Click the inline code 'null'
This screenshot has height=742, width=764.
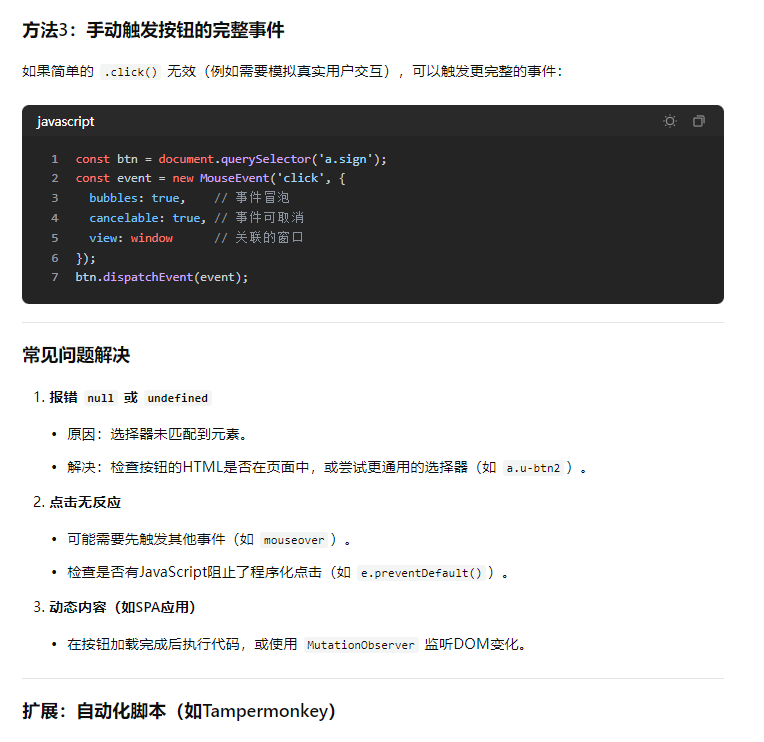tap(101, 398)
